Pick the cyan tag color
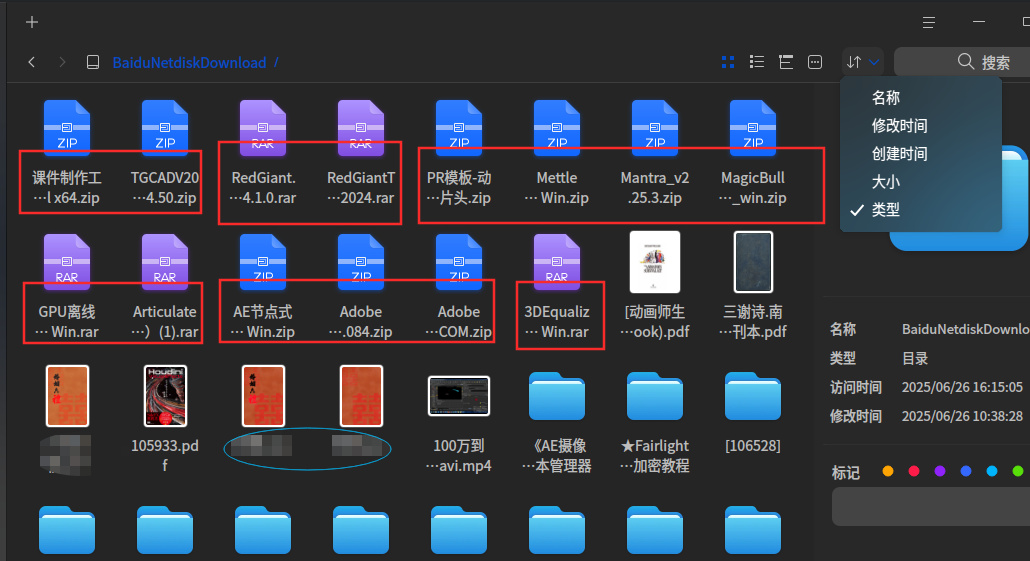 click(x=992, y=471)
